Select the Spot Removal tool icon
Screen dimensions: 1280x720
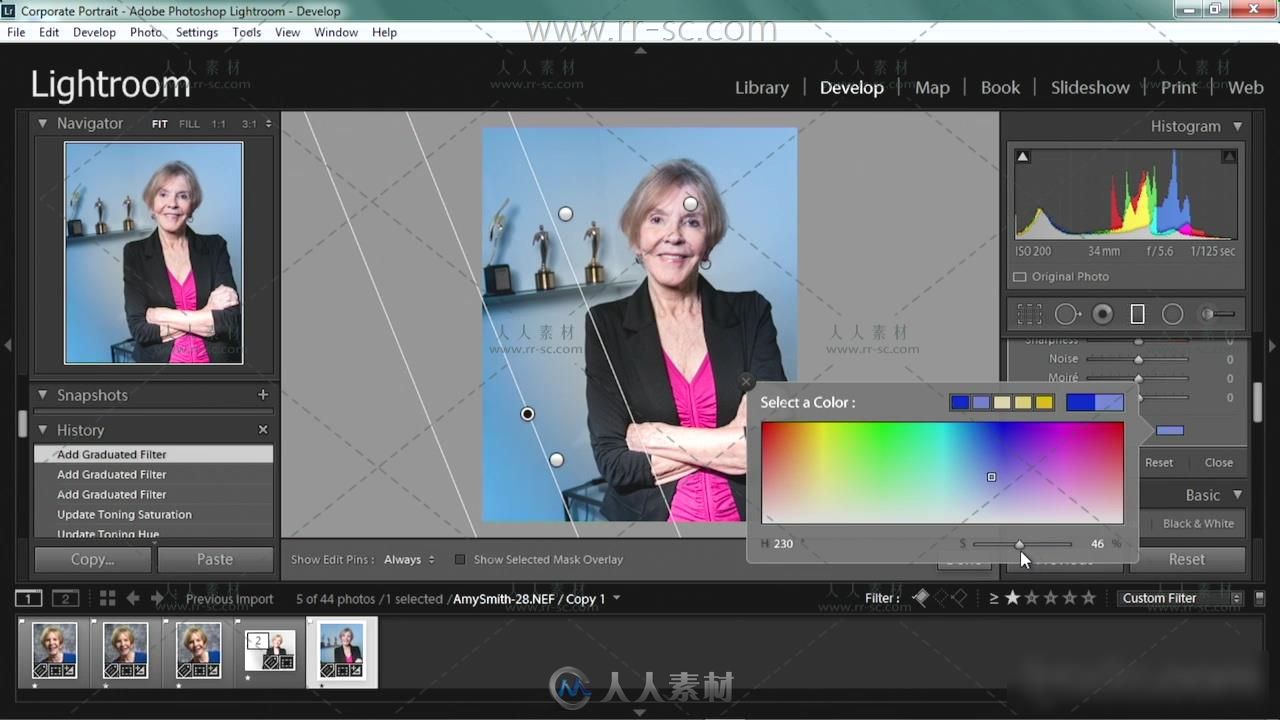click(1067, 314)
